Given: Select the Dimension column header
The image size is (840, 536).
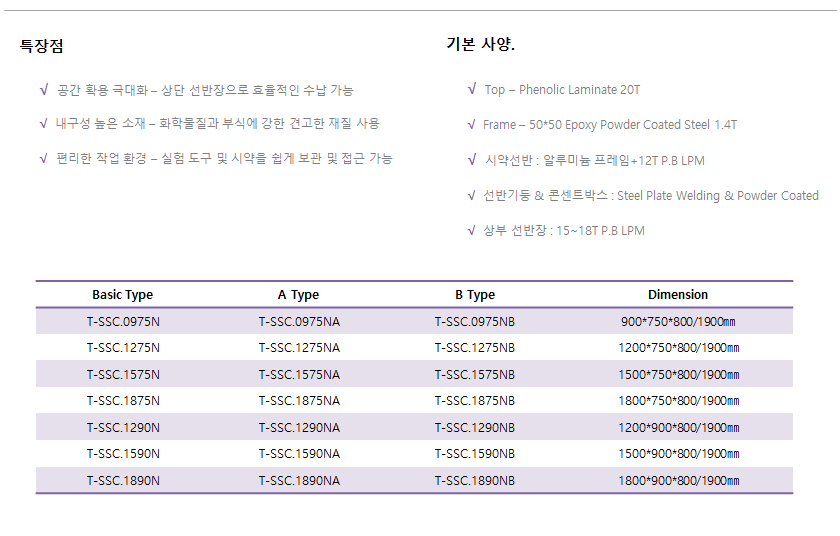Looking at the screenshot, I should [678, 295].
